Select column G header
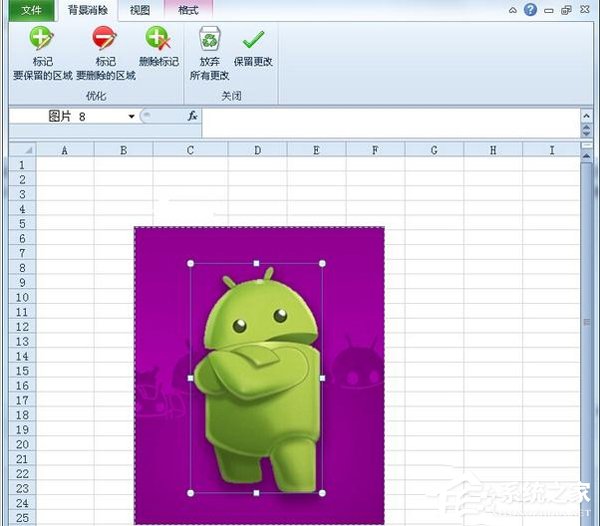 [434, 150]
